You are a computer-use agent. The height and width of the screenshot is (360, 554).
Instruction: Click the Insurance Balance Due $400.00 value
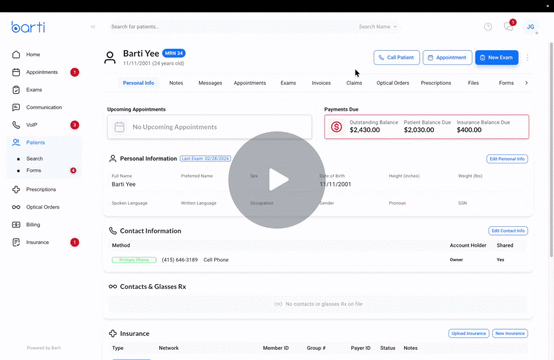click(x=469, y=130)
